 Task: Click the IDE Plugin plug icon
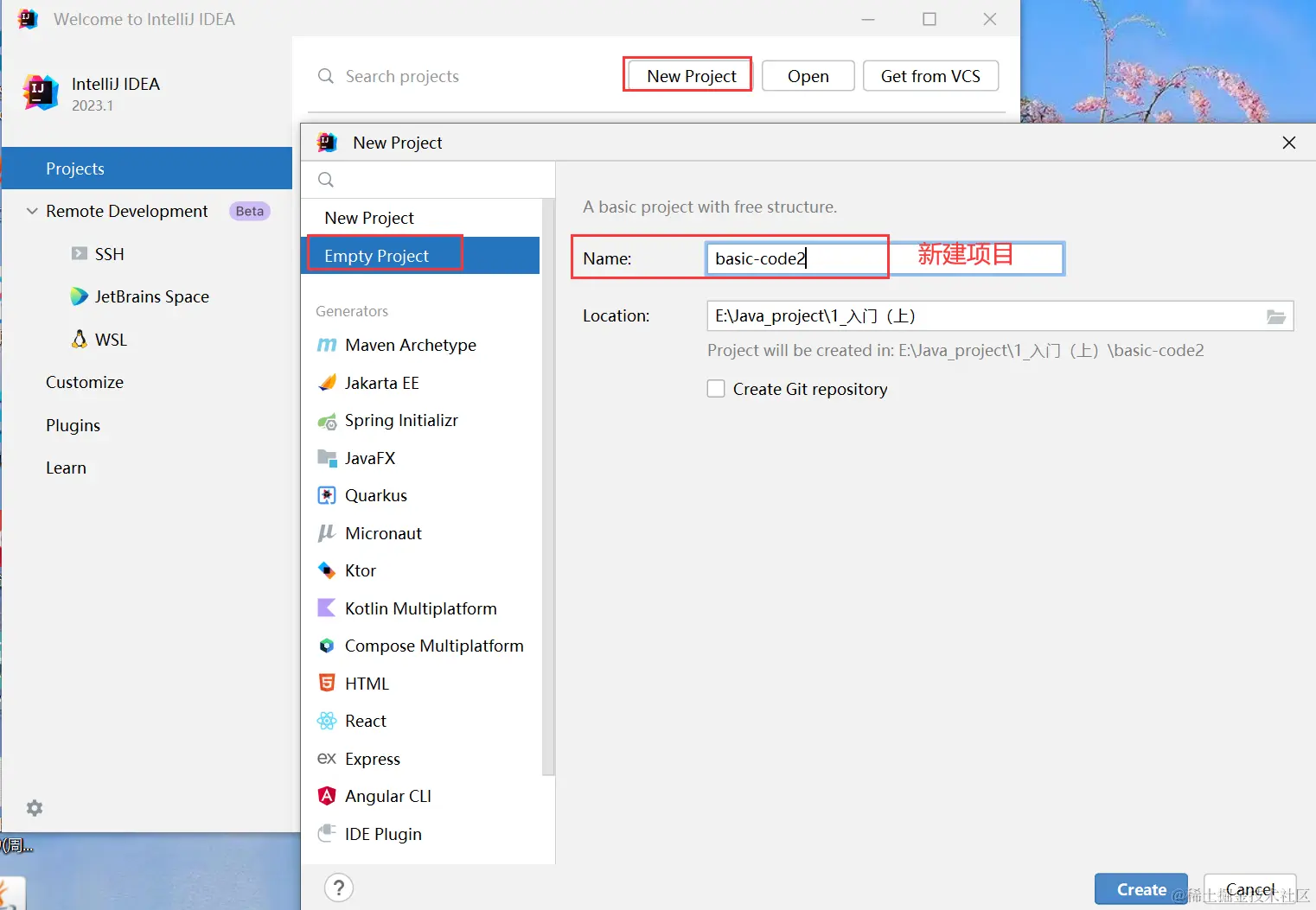point(327,833)
